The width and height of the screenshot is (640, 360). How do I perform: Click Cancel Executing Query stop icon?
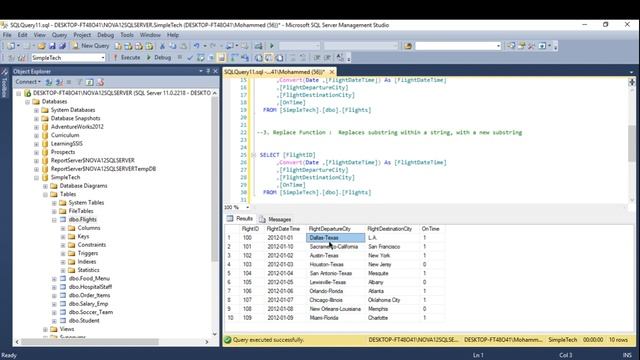pos(180,58)
